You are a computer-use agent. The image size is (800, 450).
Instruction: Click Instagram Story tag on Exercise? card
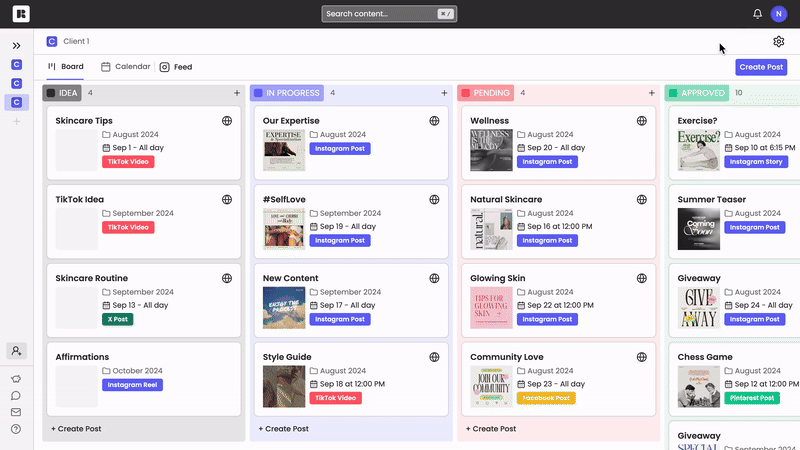coord(756,162)
